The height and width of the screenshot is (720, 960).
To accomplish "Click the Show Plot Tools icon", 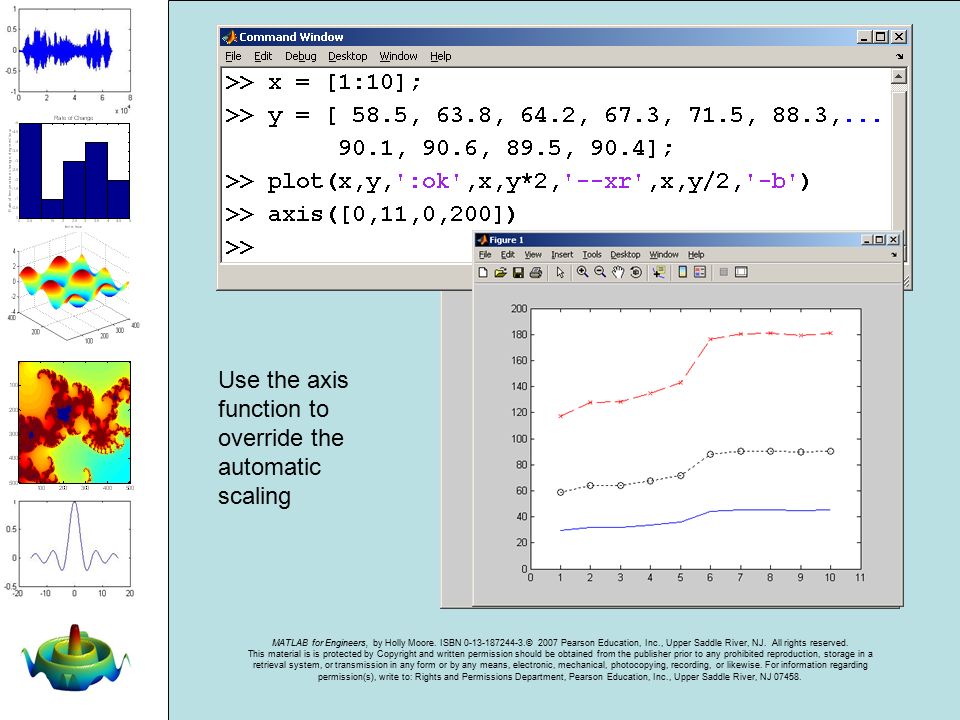I will tap(741, 272).
